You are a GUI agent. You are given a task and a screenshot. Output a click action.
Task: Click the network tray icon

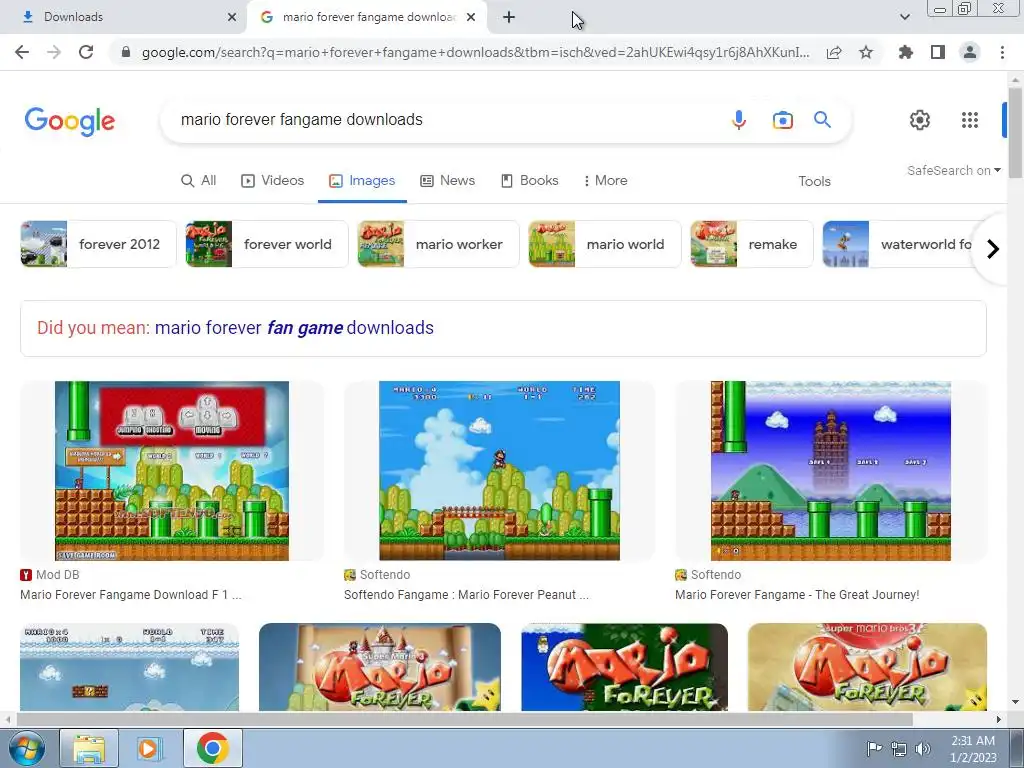899,749
